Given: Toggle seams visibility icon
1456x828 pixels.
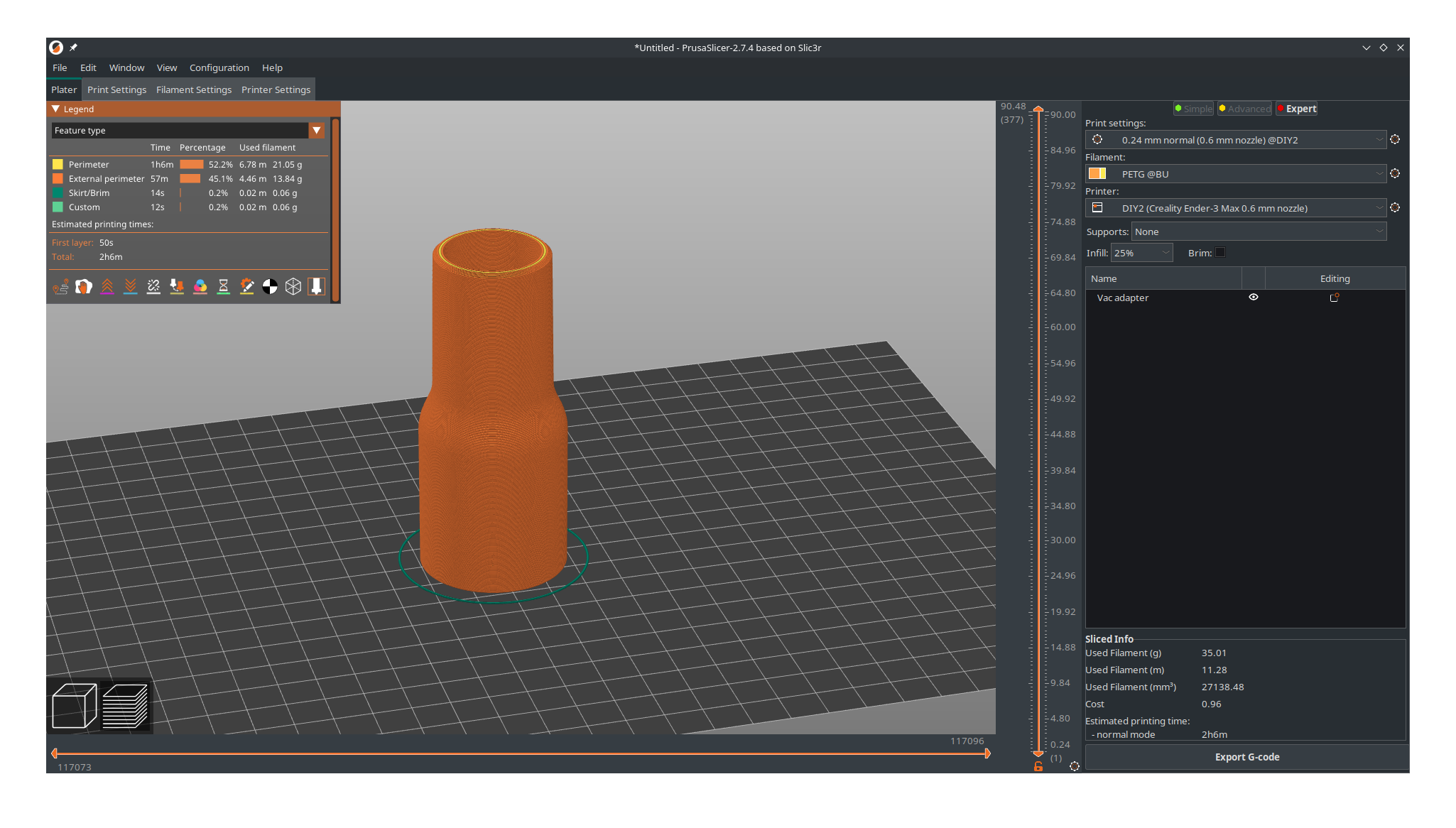Looking at the screenshot, I should click(153, 287).
